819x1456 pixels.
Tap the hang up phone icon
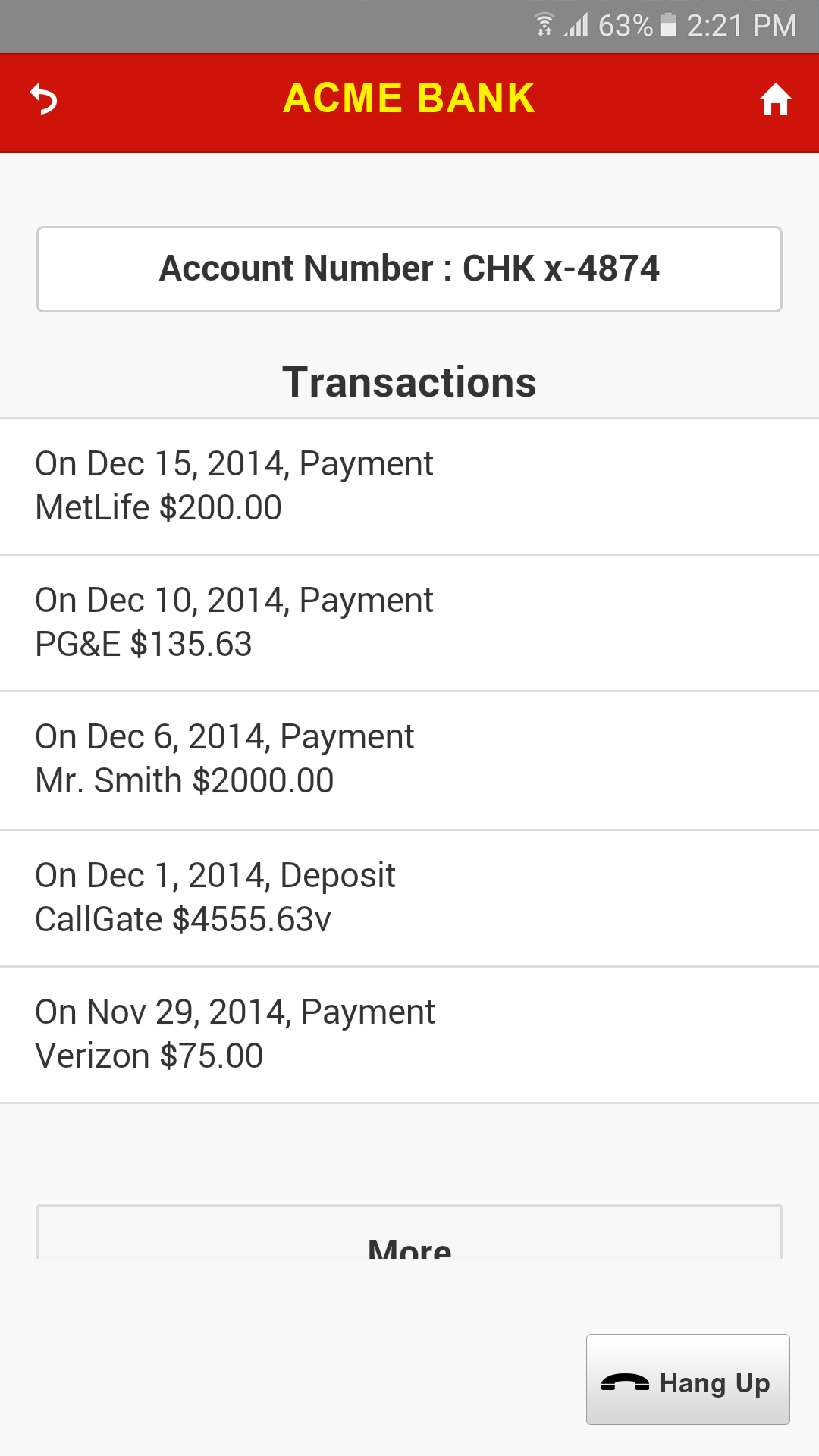tap(625, 1382)
